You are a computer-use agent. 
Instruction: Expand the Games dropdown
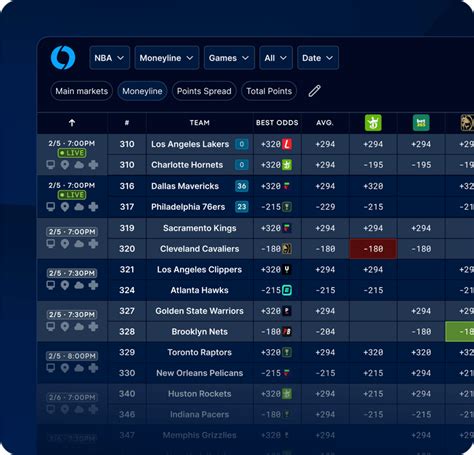point(229,58)
